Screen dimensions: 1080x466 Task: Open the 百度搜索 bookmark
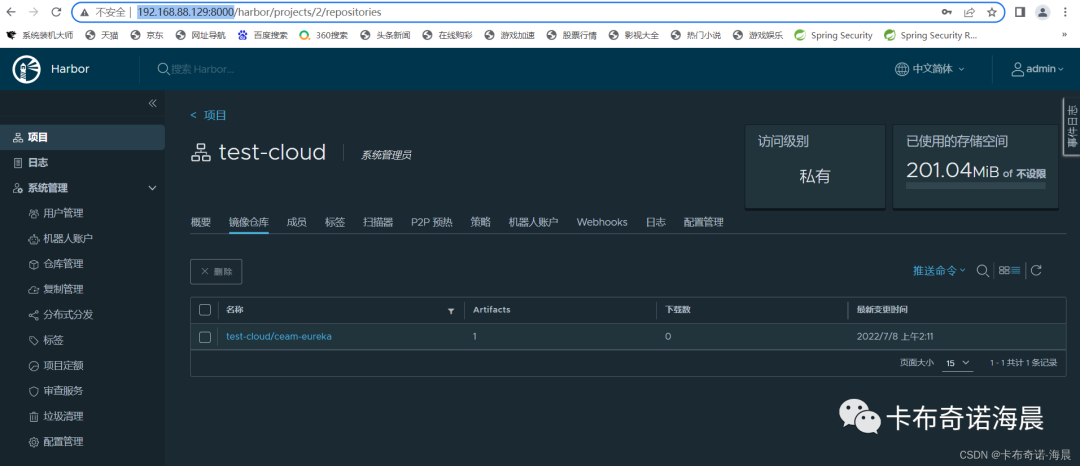pyautogui.click(x=262, y=35)
